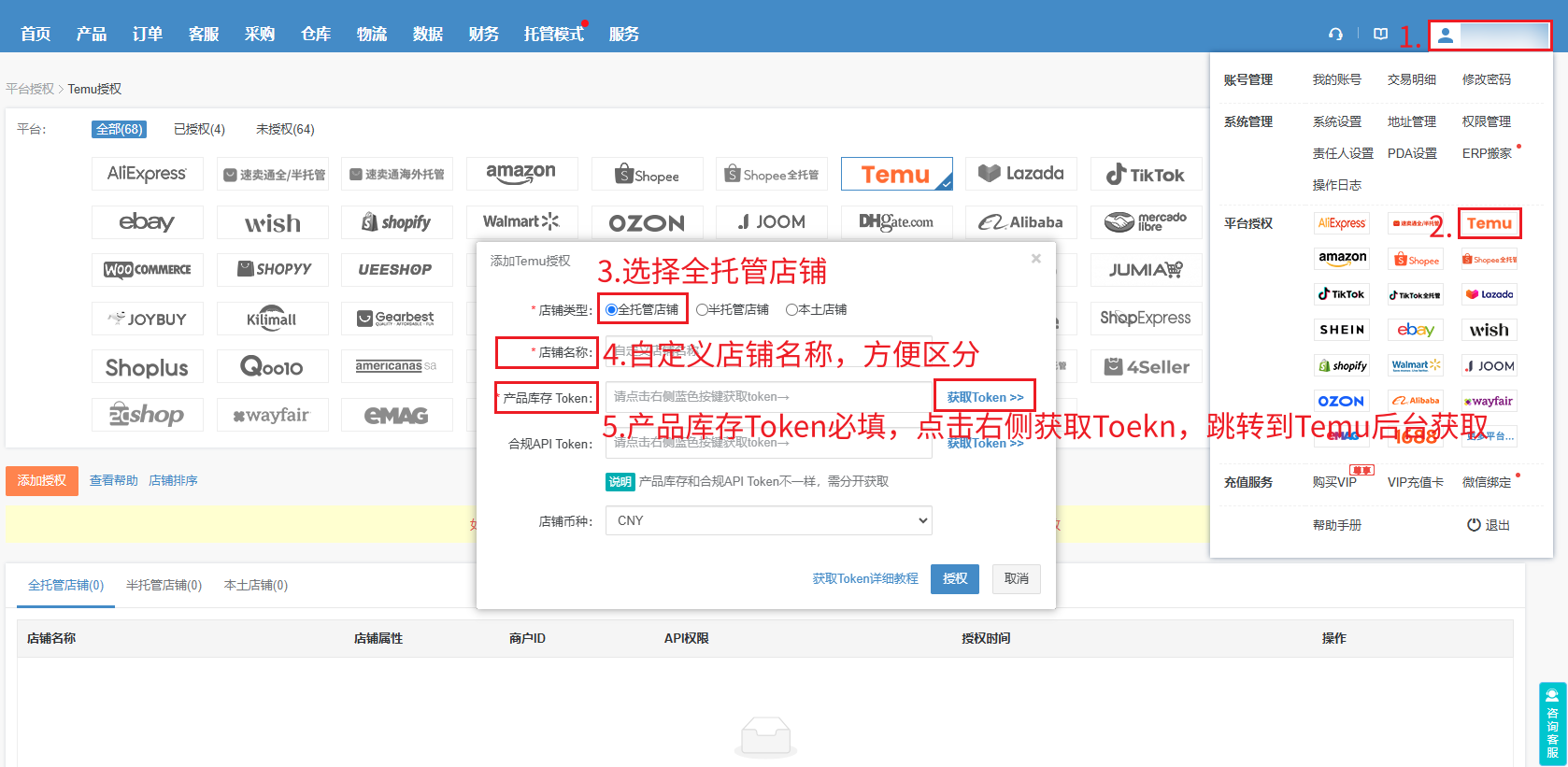
Task: Select the wish platform logo tile
Action: click(272, 222)
